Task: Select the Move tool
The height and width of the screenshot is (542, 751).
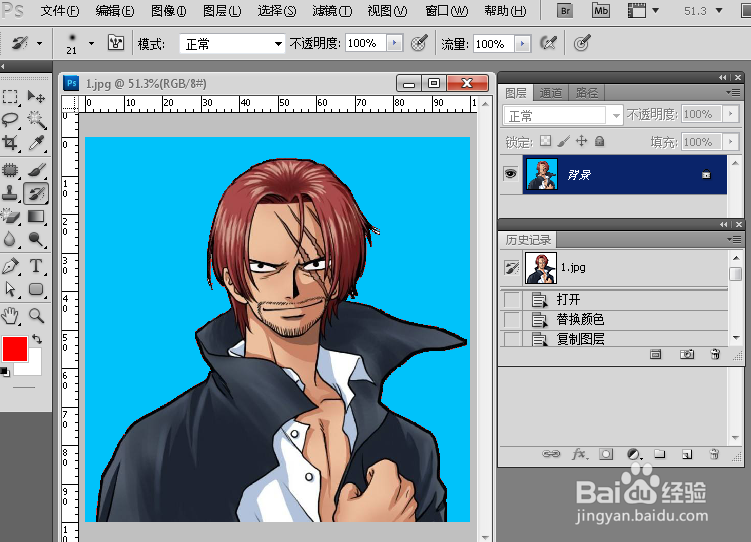Action: [36, 96]
